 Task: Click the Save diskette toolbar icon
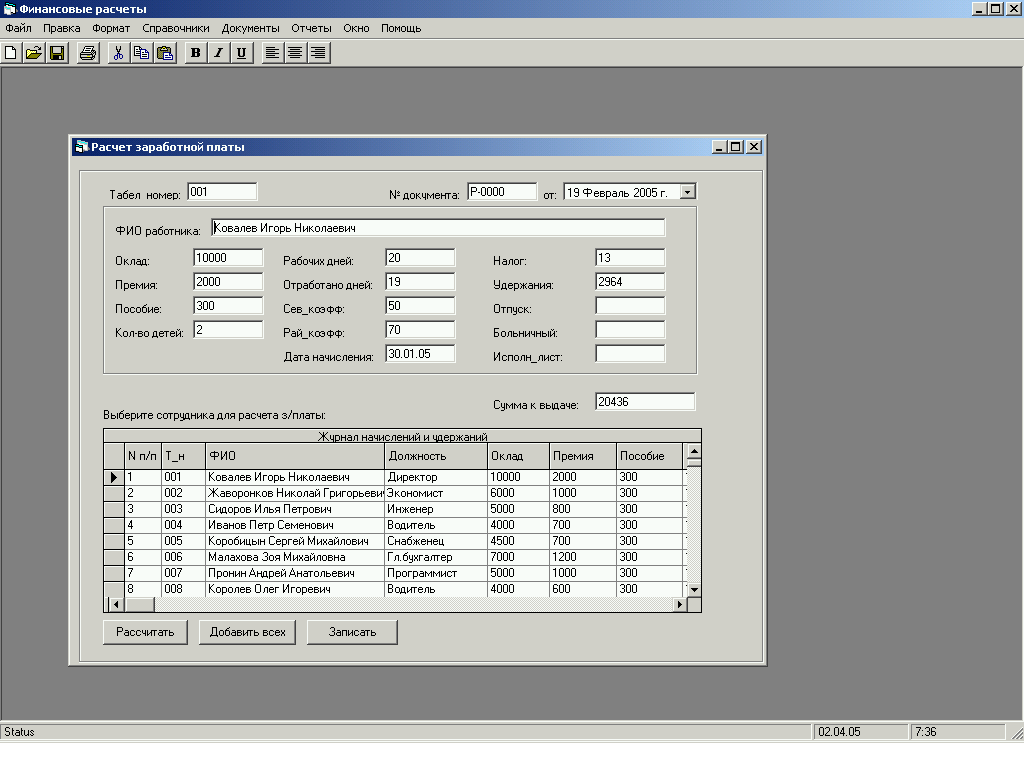click(57, 53)
